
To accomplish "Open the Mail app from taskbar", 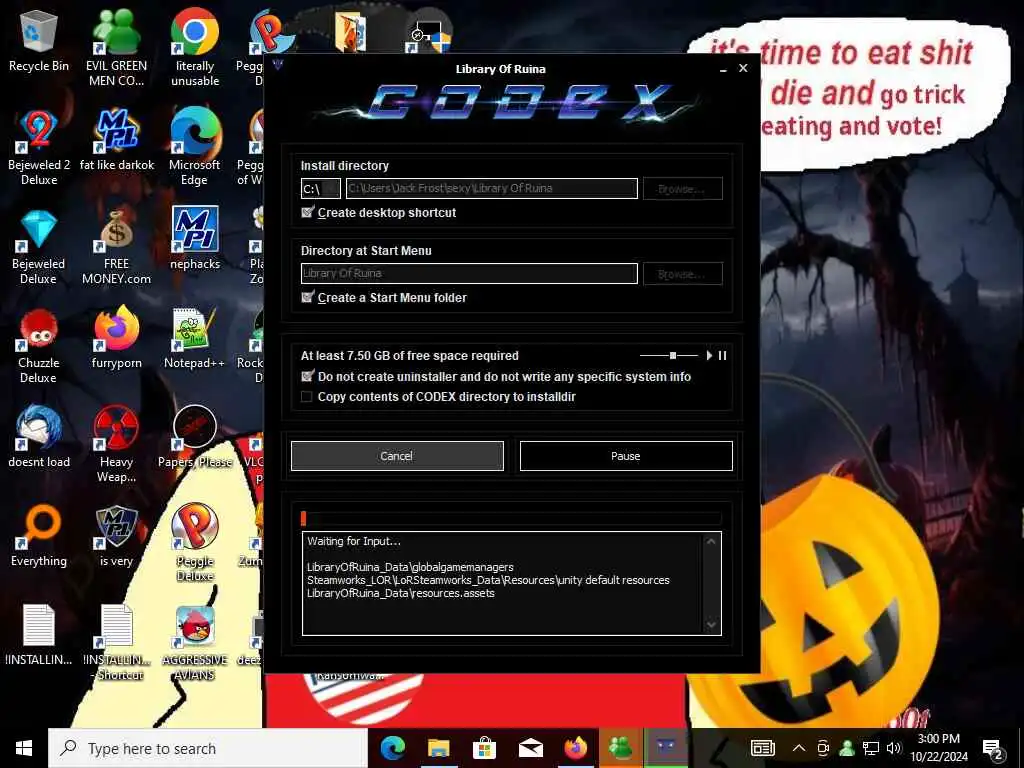I will (530, 748).
